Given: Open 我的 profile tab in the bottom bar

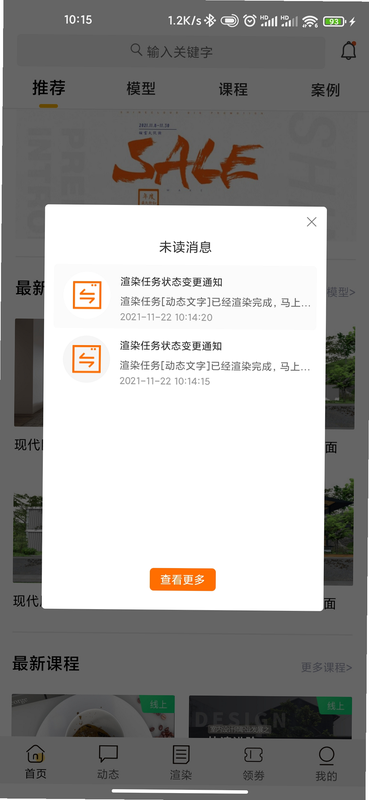Looking at the screenshot, I should pyautogui.click(x=326, y=764).
